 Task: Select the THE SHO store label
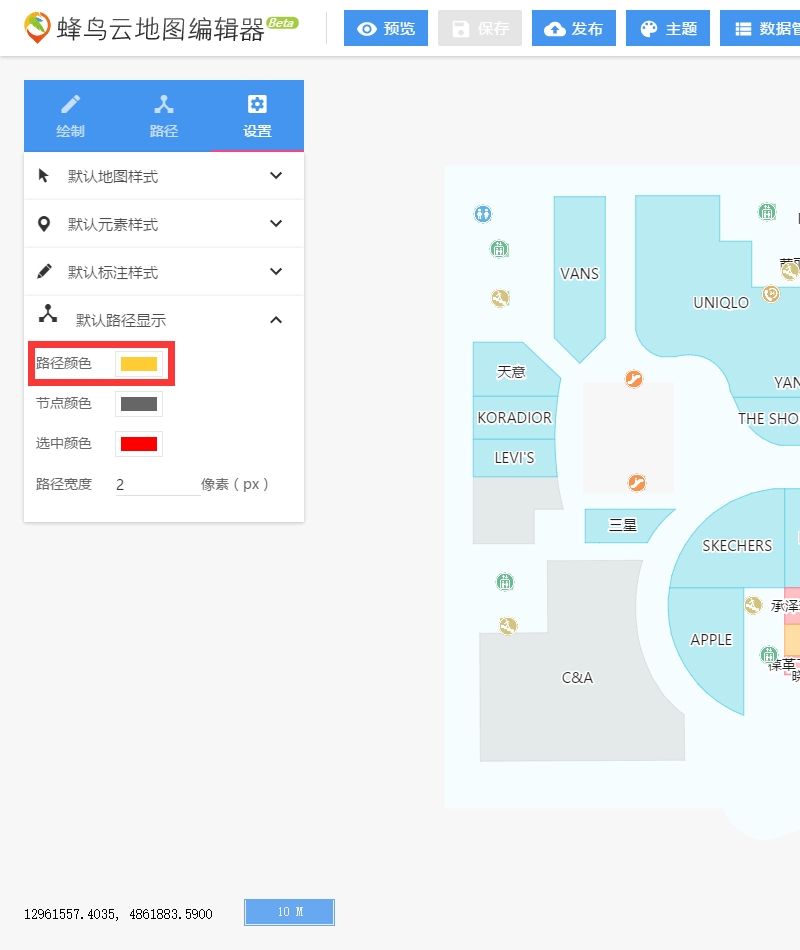click(768, 419)
